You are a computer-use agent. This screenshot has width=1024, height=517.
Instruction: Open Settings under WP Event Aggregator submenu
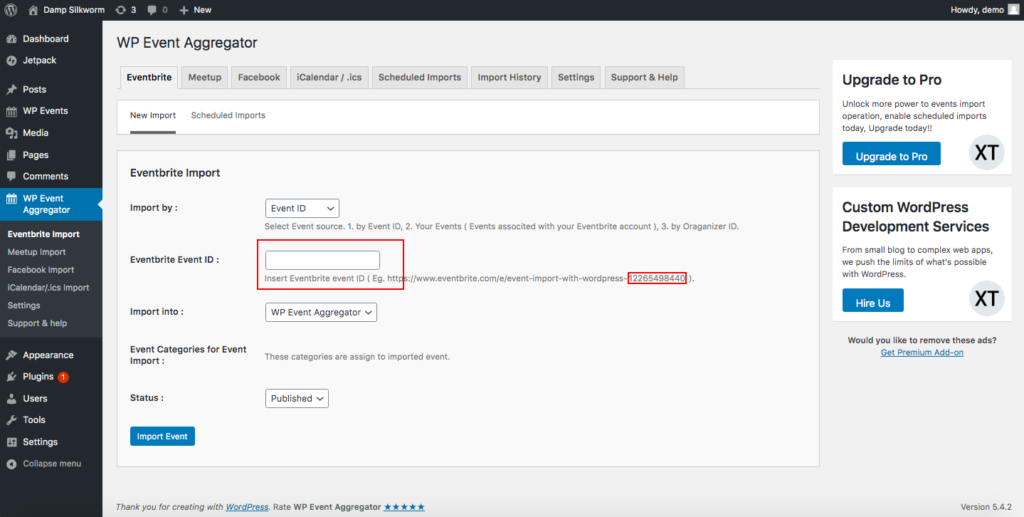tap(24, 306)
